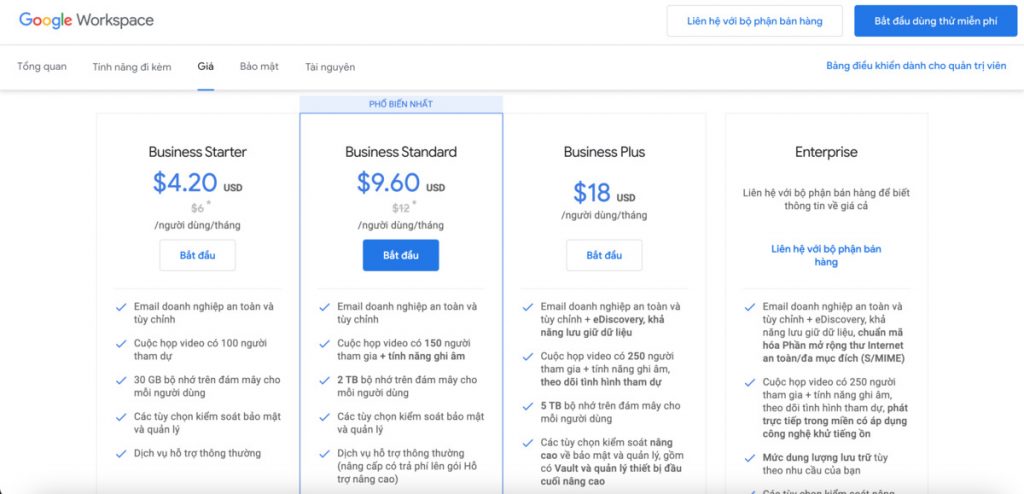Select the 'Enterprise' plan title
The image size is (1024, 494).
click(x=826, y=152)
